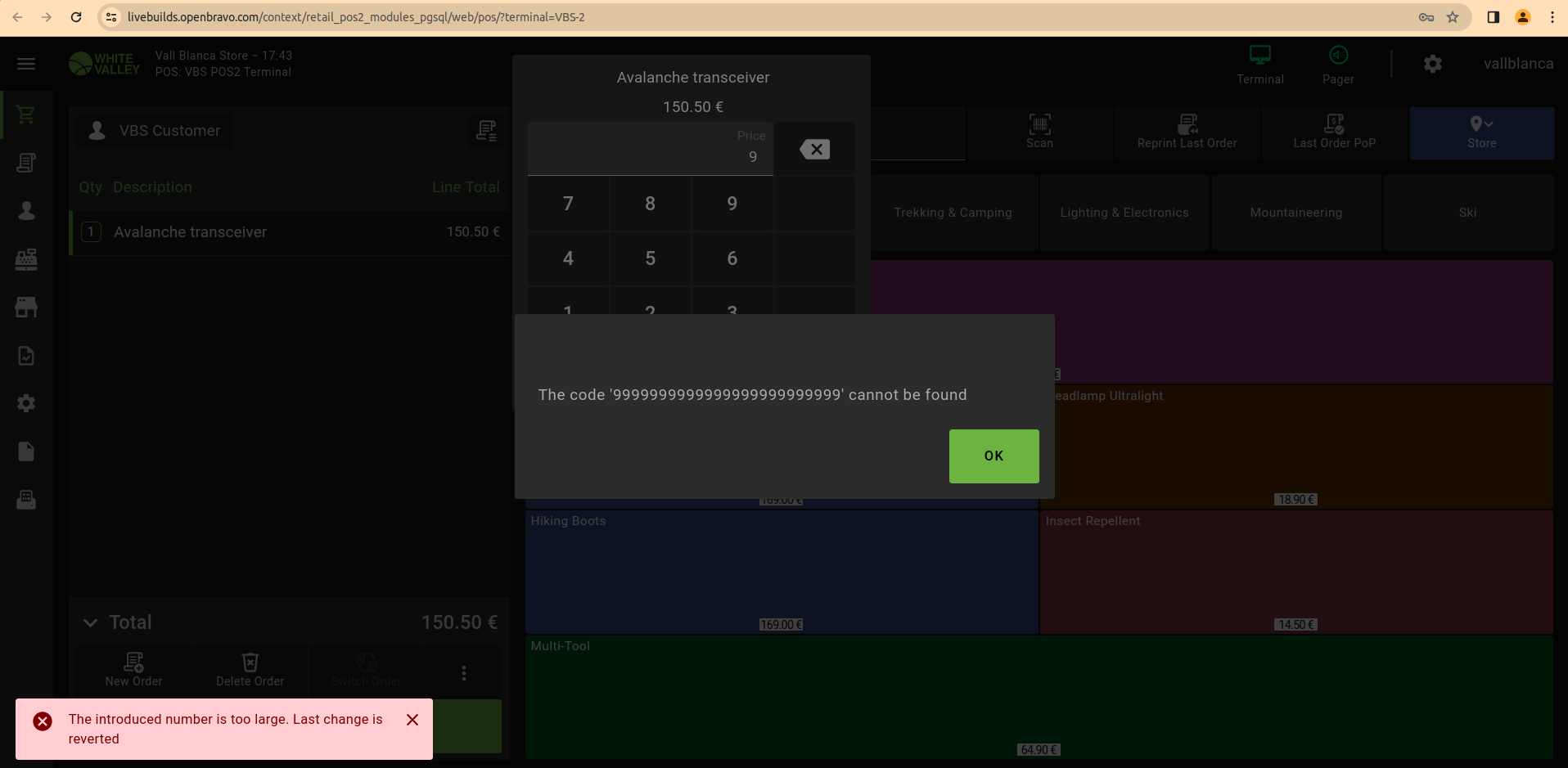Switch to Trekking & Camping category
Screen dimensions: 1568x768
(953, 213)
